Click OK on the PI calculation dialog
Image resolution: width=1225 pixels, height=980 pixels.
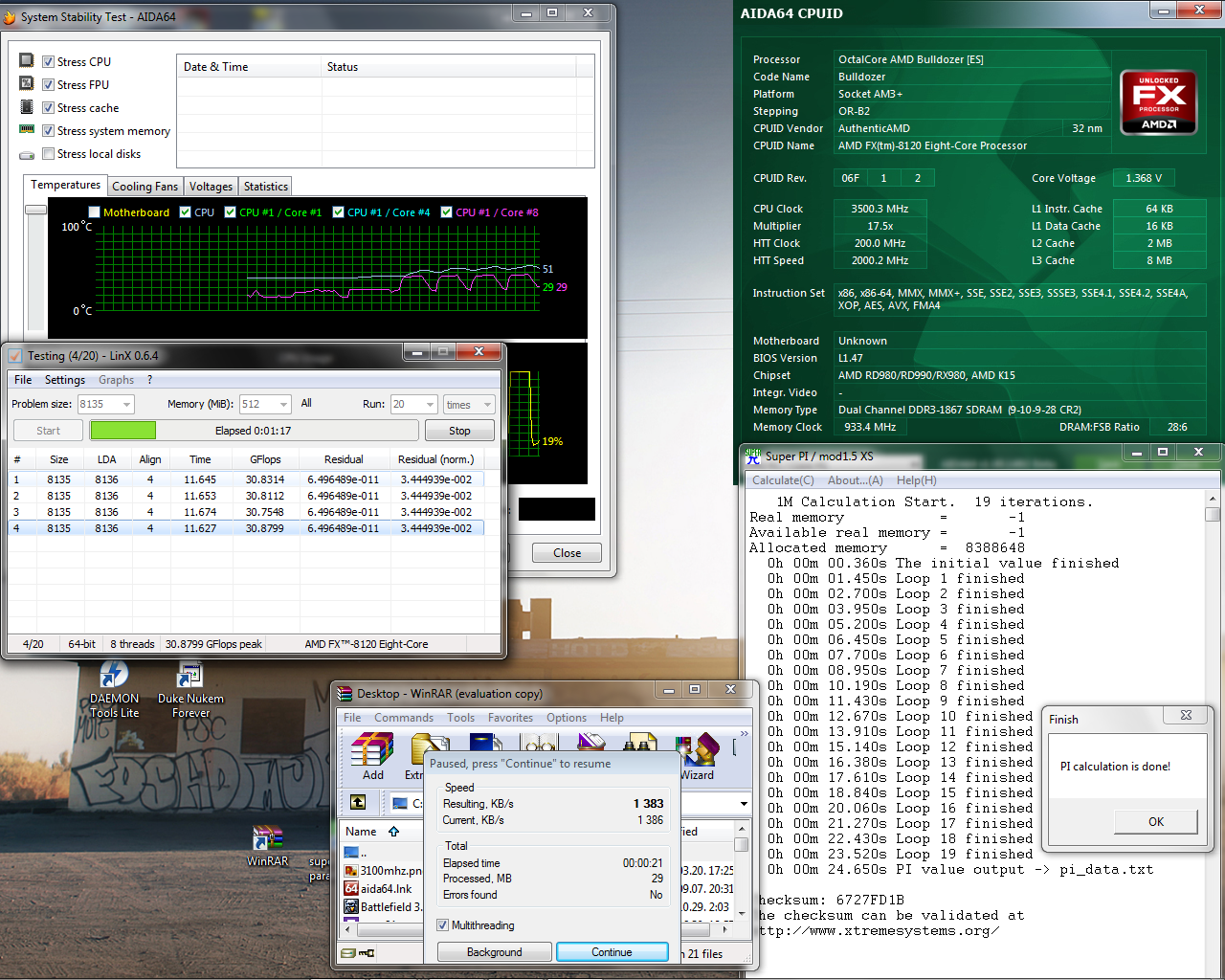click(x=1156, y=822)
